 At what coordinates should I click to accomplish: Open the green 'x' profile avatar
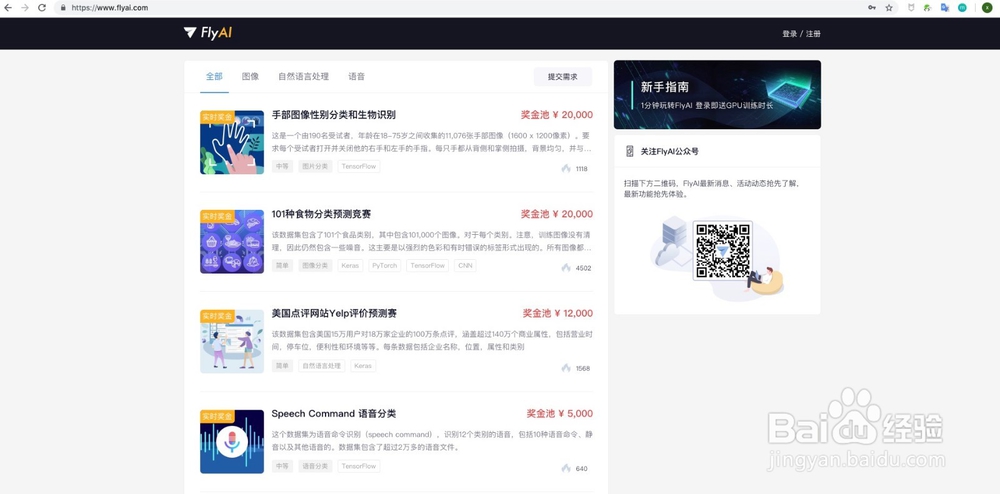[x=987, y=8]
